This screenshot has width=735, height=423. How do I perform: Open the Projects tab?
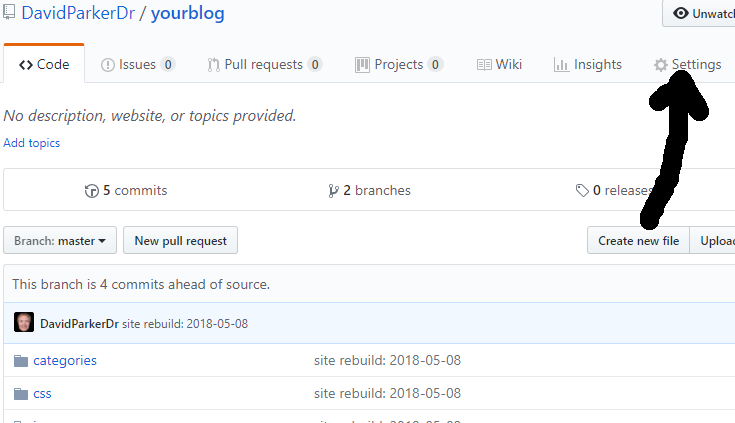(x=399, y=64)
